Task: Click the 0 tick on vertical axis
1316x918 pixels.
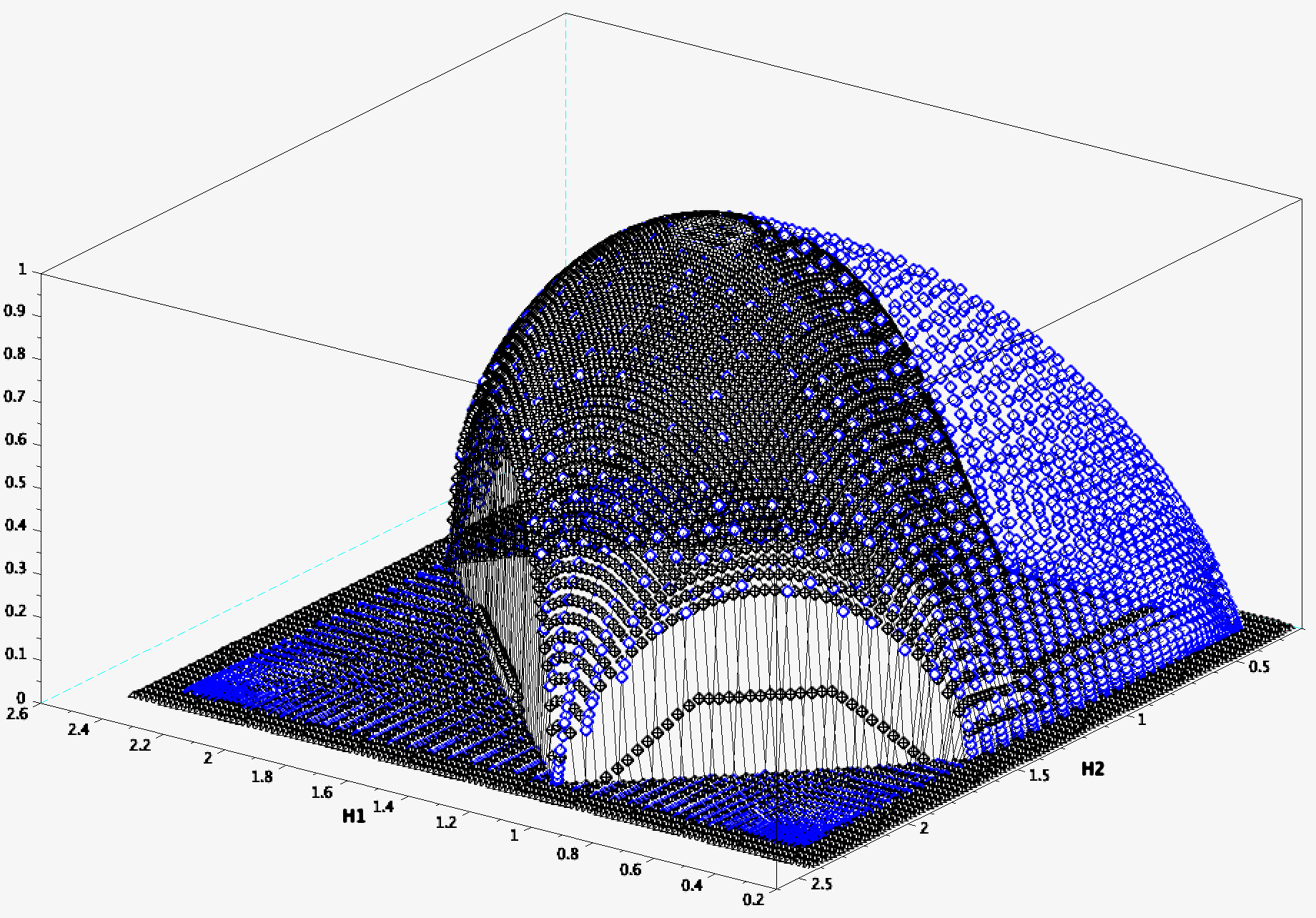Action: (21, 698)
